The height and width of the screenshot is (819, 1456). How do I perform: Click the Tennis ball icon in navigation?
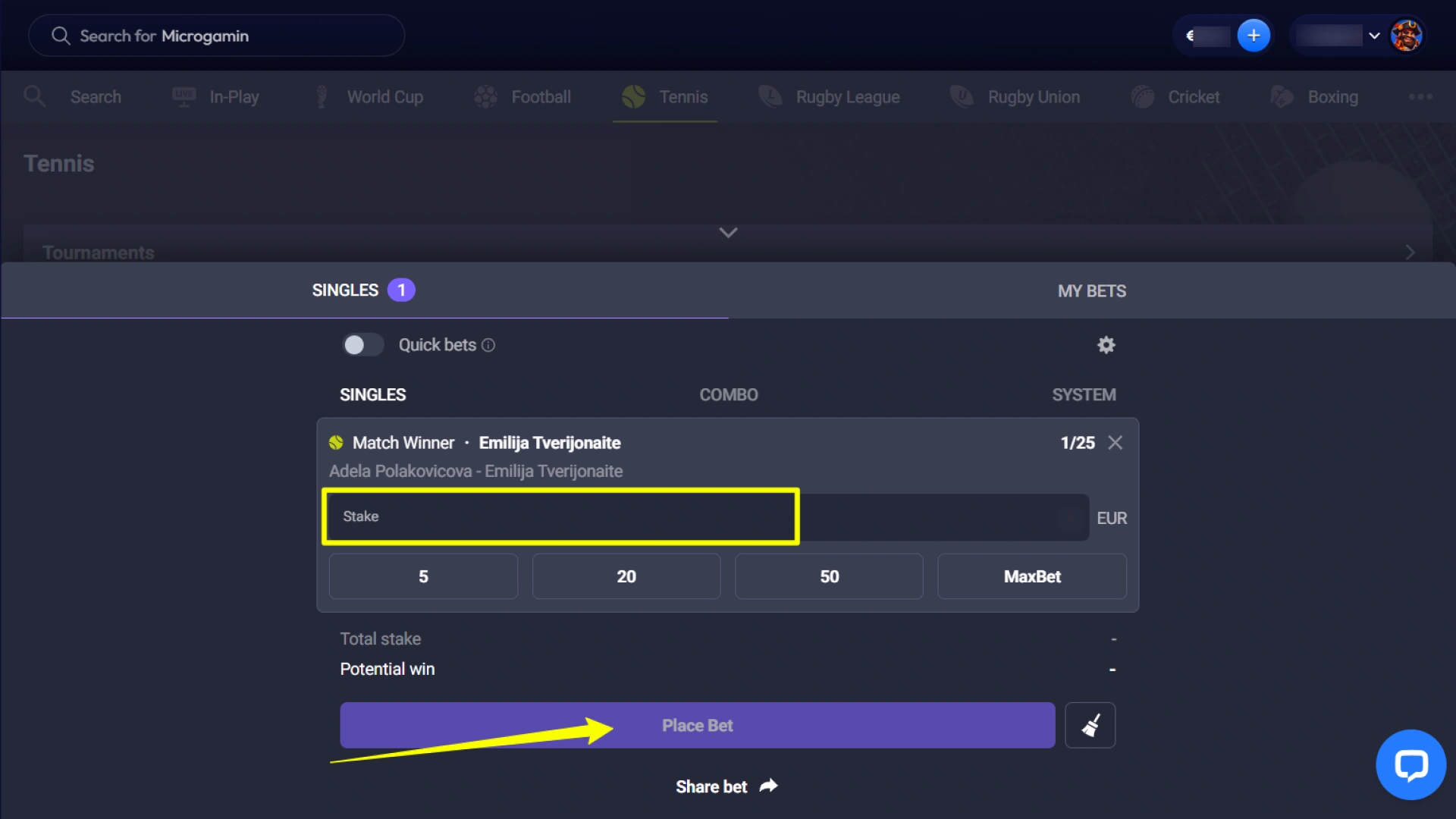(x=634, y=96)
